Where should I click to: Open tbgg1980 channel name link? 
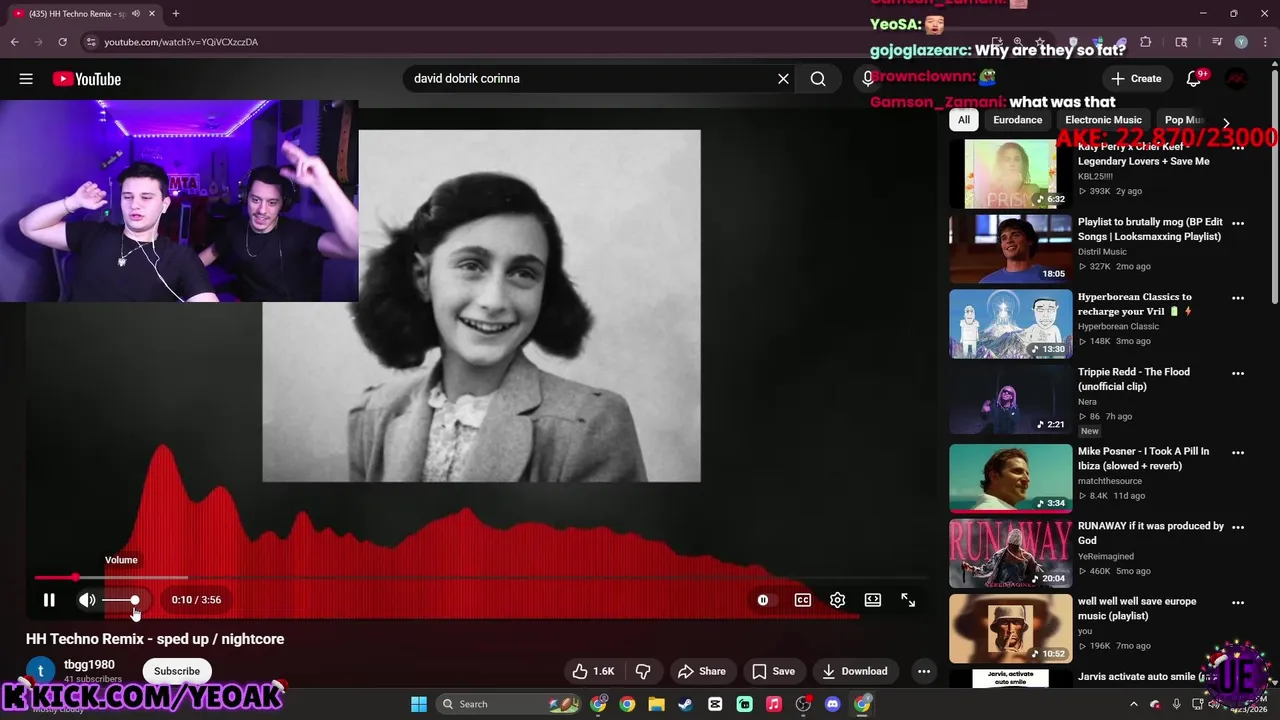point(89,664)
